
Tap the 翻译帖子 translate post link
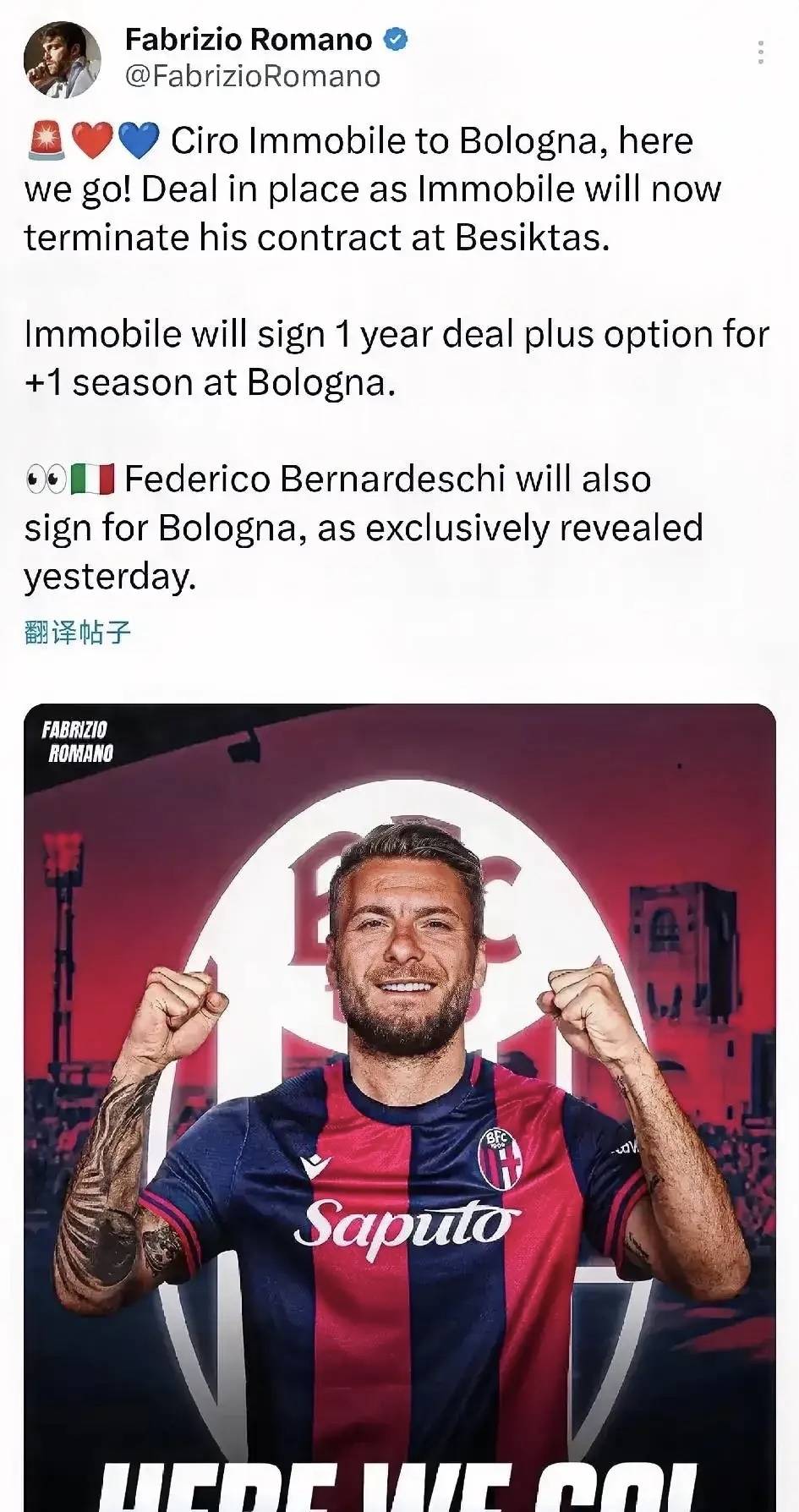(78, 632)
